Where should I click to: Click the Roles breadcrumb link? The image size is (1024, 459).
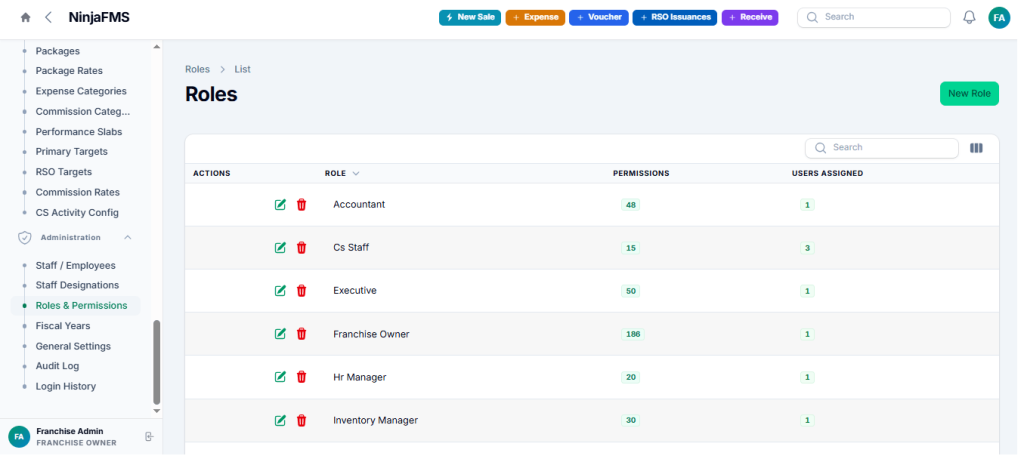197,69
